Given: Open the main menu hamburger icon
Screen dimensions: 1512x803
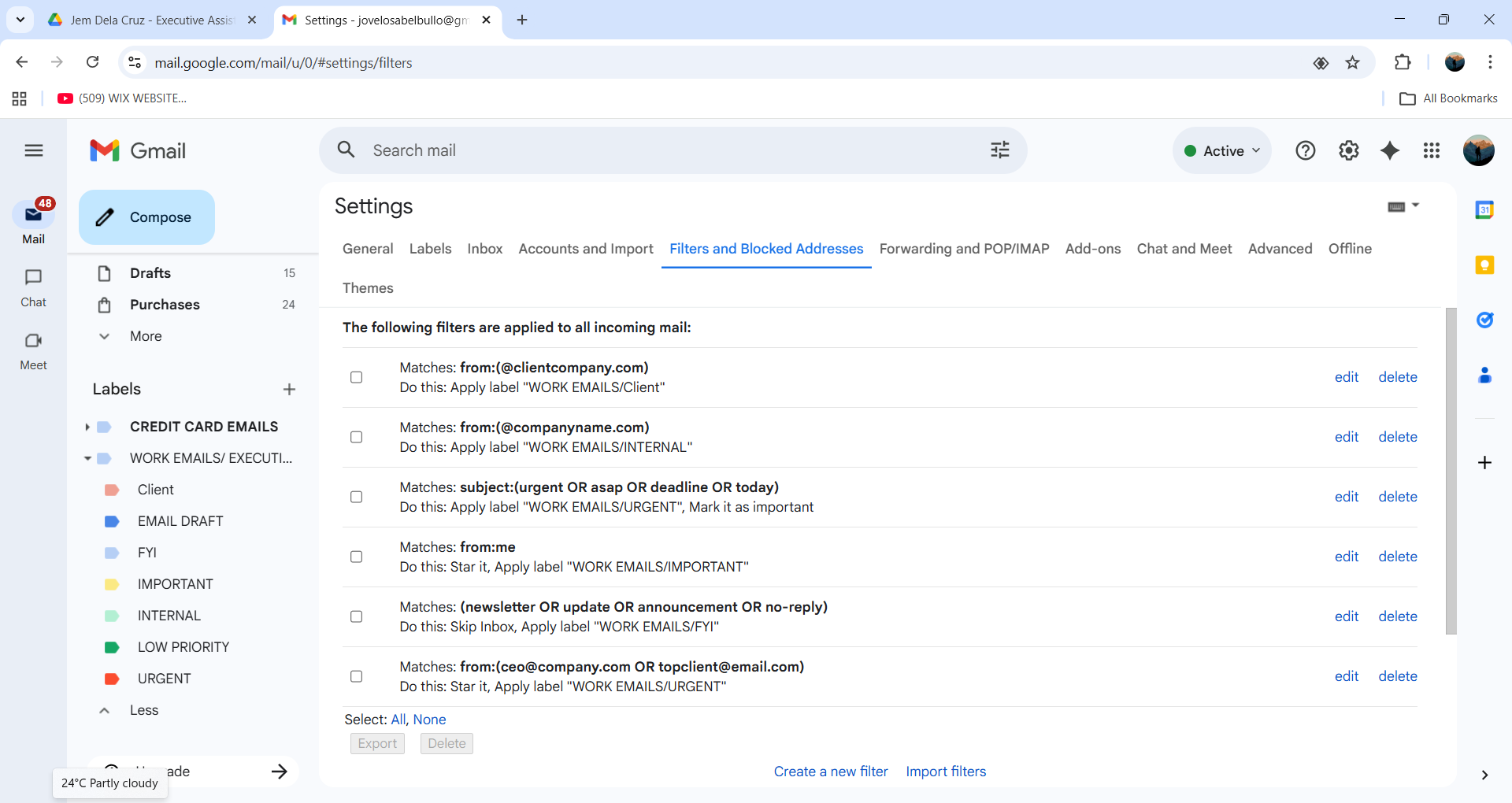Looking at the screenshot, I should click(x=33, y=150).
